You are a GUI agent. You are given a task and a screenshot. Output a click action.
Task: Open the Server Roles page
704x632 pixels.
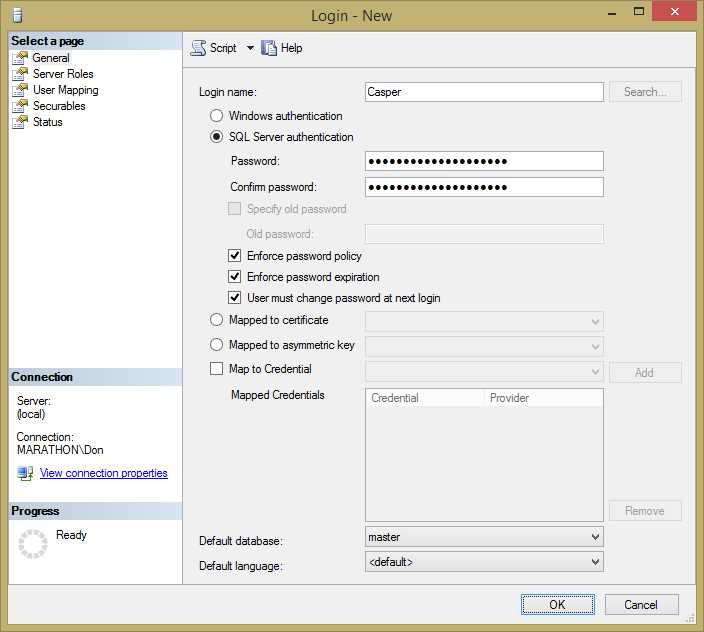coord(63,74)
